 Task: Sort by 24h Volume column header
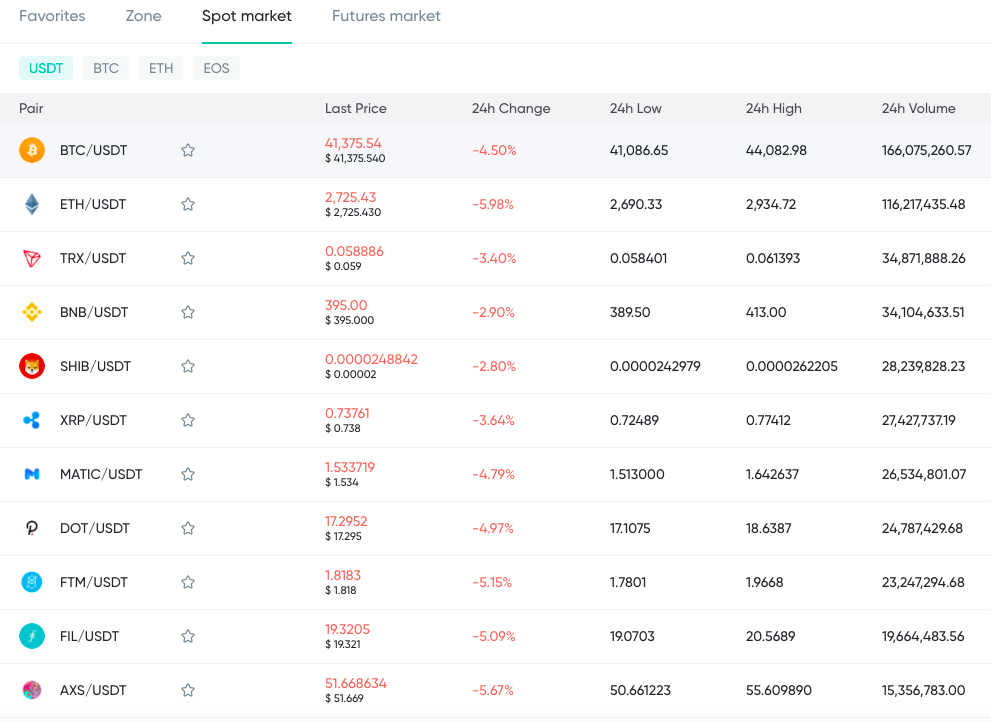tap(918, 109)
